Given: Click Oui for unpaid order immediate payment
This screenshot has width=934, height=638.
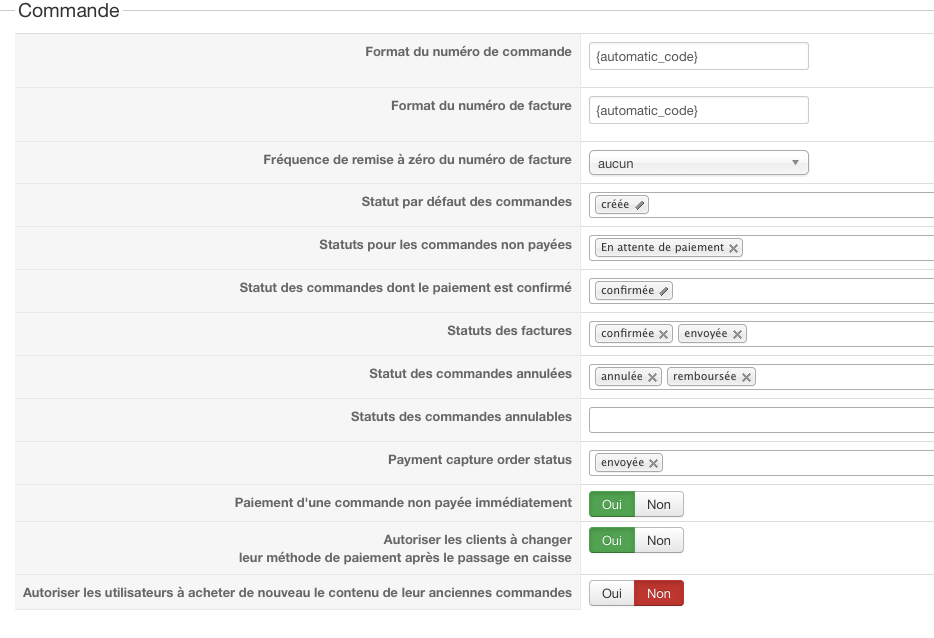Looking at the screenshot, I should (612, 505).
